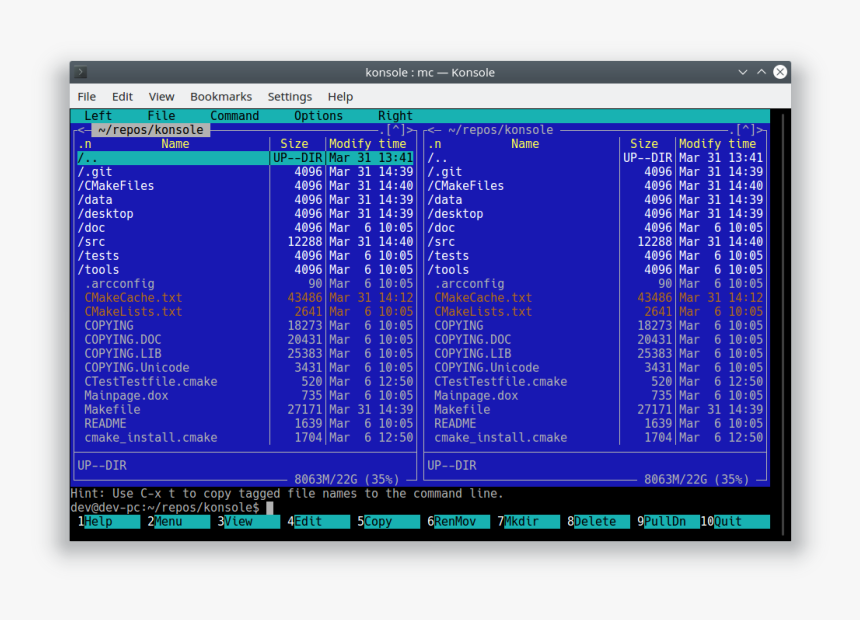Open mc Command menu
This screenshot has height=620, width=860.
click(235, 116)
